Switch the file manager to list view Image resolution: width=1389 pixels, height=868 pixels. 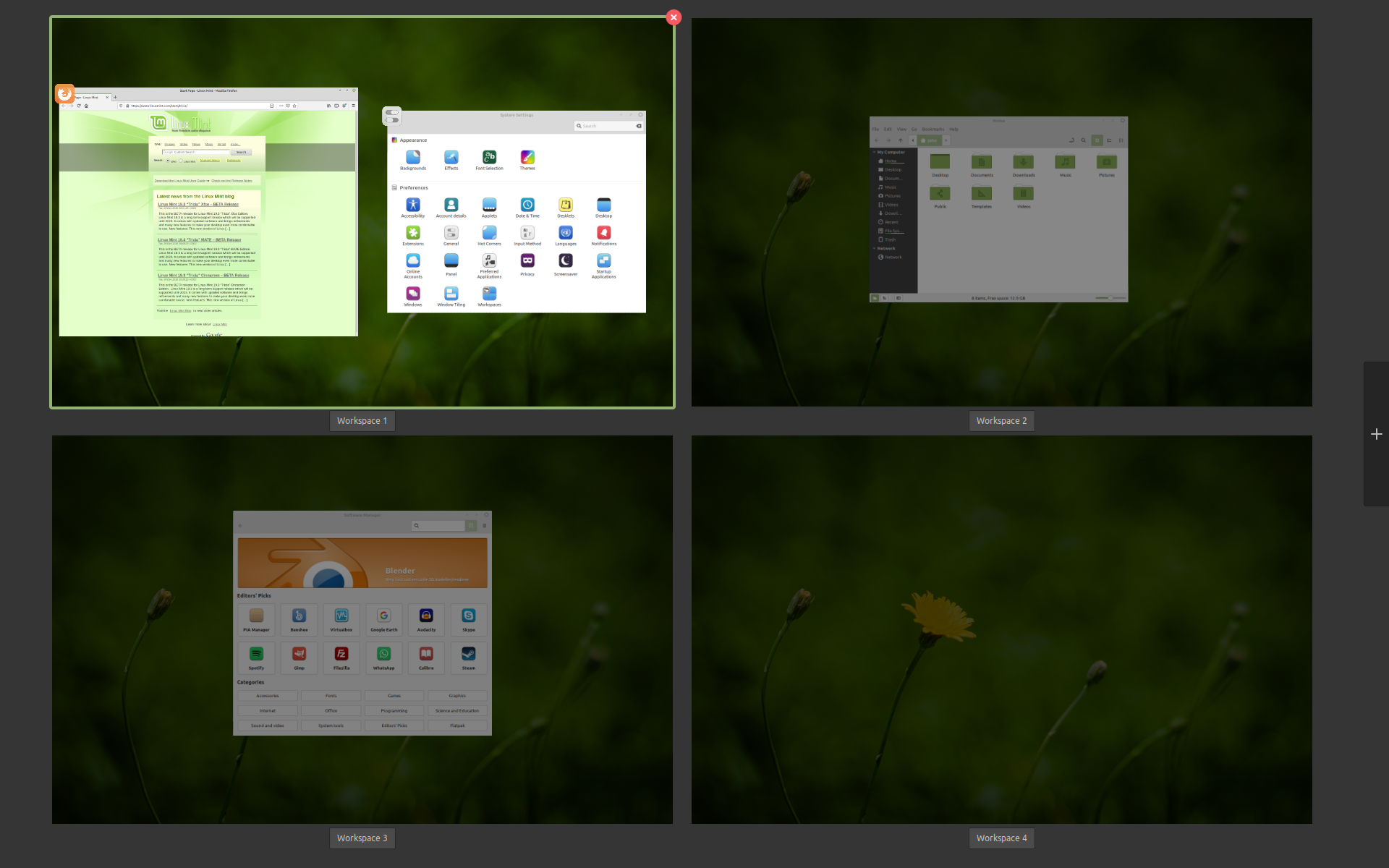1110,140
